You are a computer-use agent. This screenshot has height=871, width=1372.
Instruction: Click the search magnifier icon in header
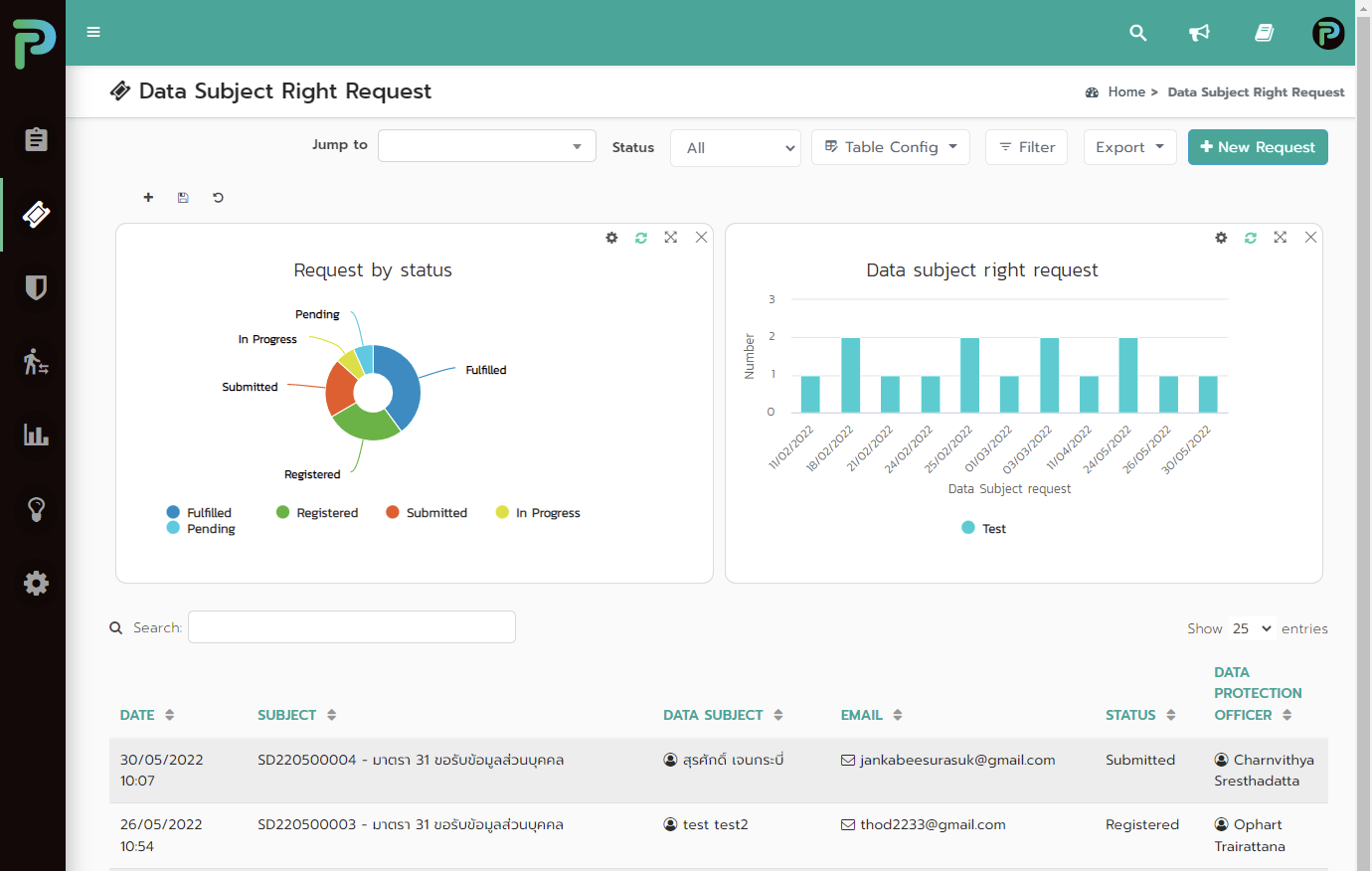[1138, 33]
